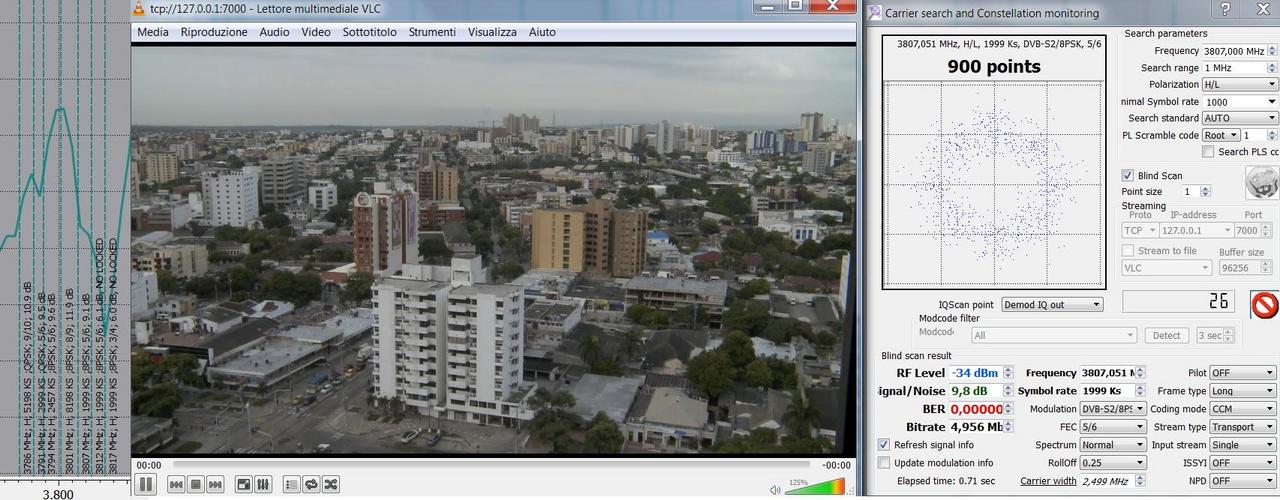Open the Spectrum Normal dropdown
The image size is (1280, 500).
[1113, 445]
